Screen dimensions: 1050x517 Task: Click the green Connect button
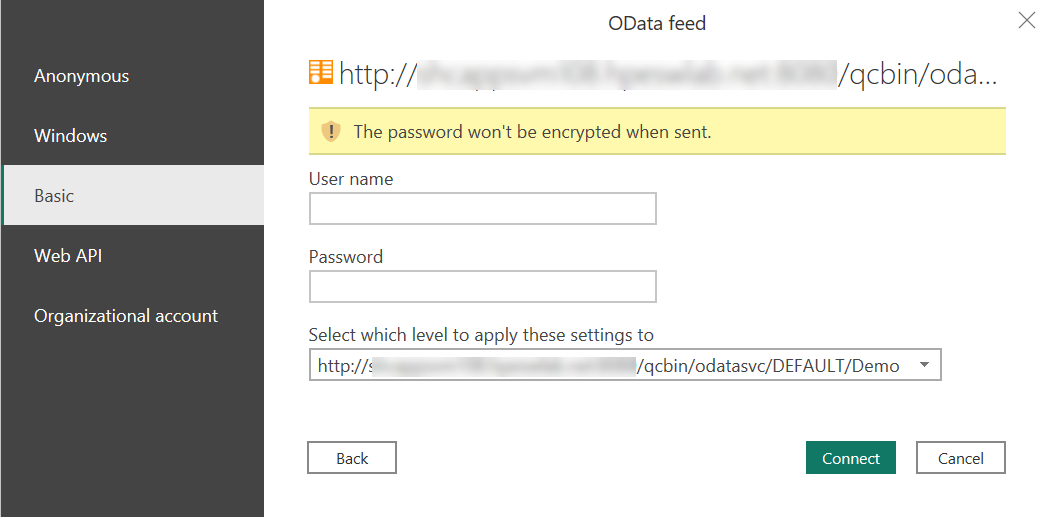coord(850,458)
